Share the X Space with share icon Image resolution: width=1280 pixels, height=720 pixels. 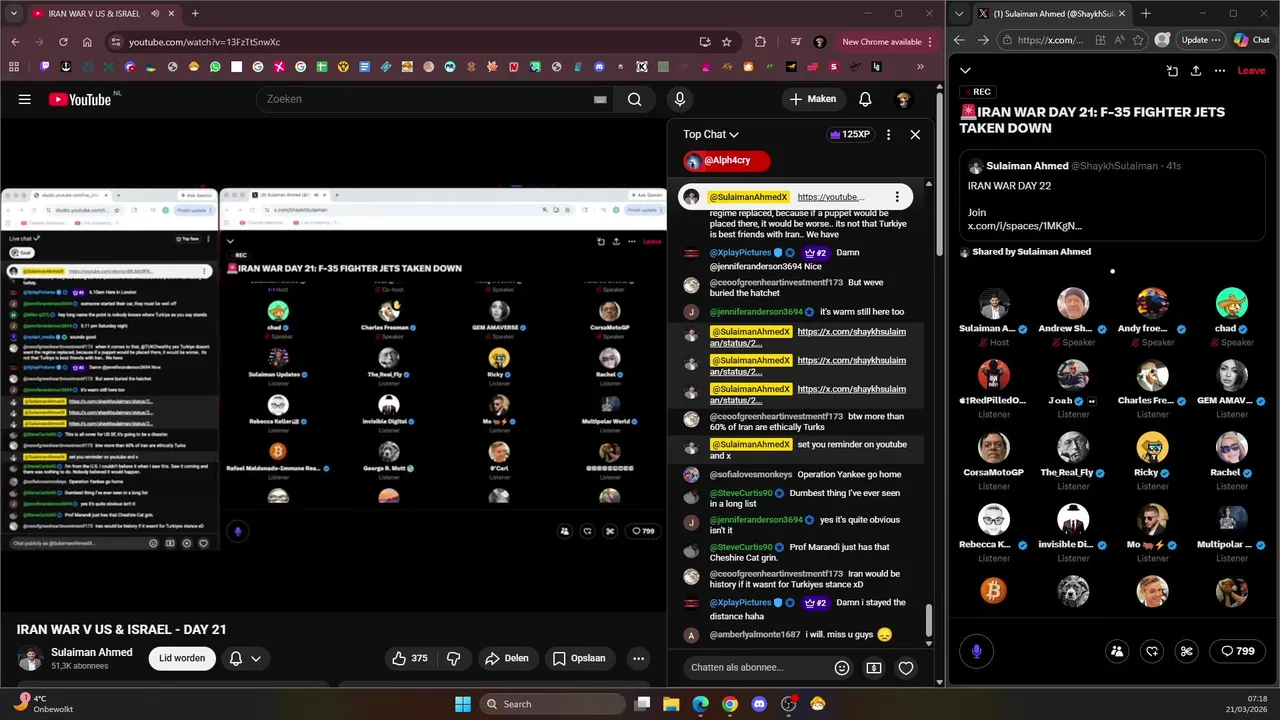(1196, 71)
